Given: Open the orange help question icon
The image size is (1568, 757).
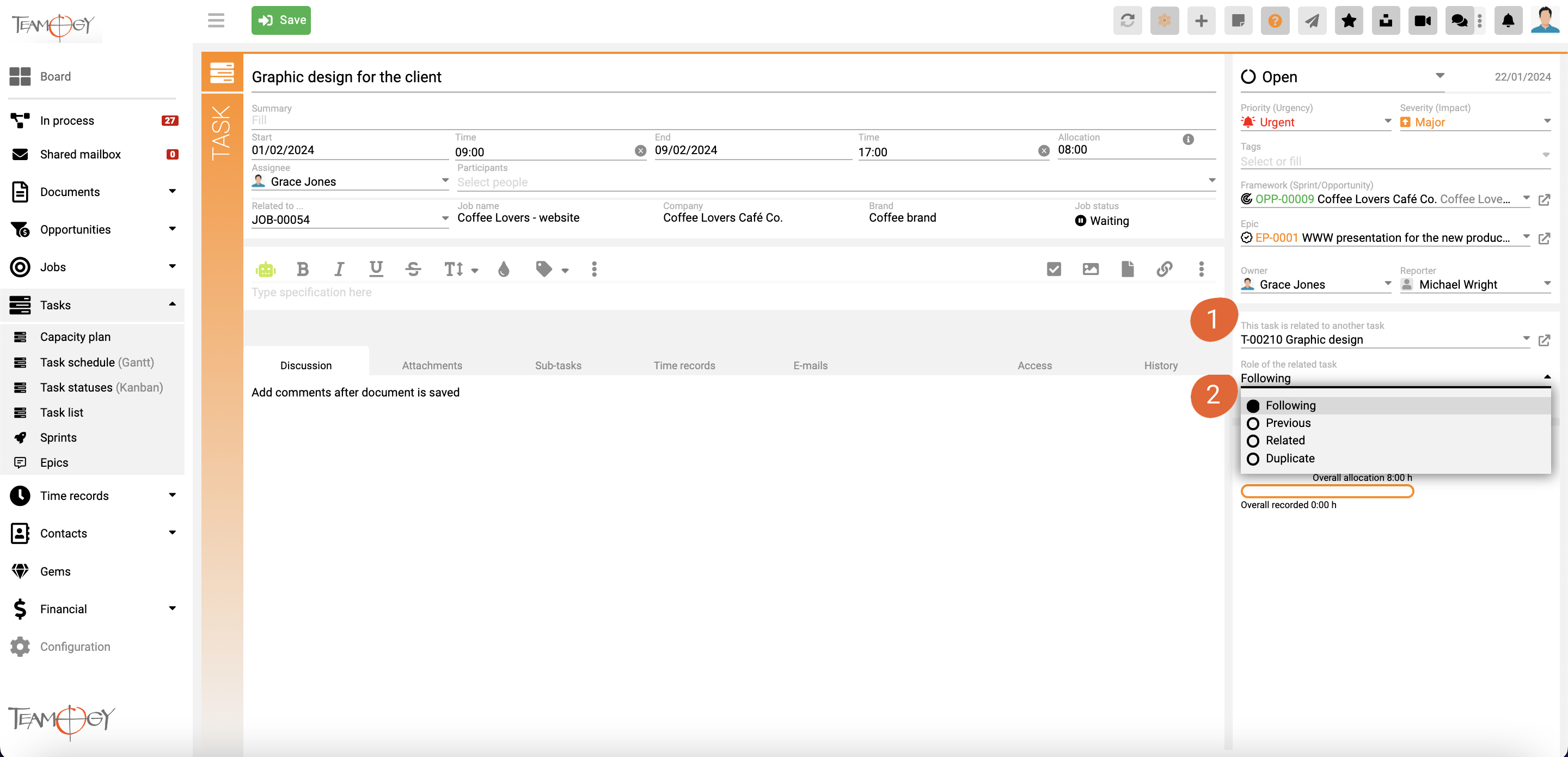Looking at the screenshot, I should click(1275, 21).
